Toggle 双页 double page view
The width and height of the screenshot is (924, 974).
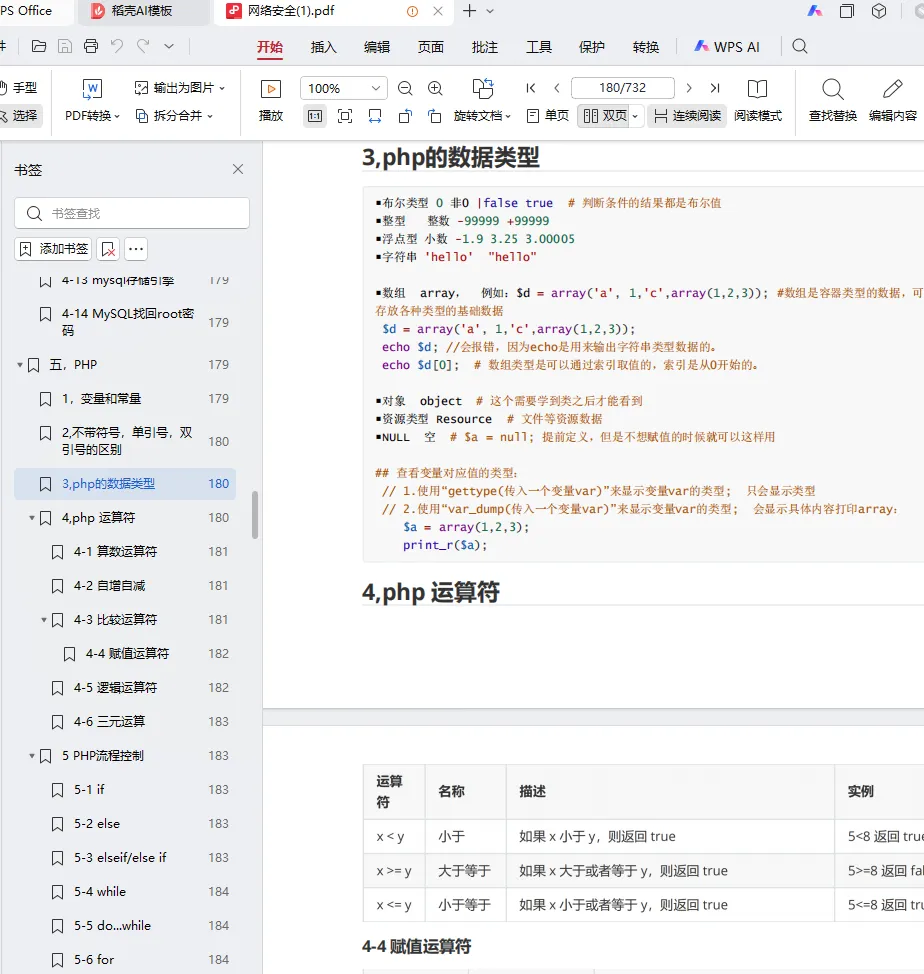[604, 116]
